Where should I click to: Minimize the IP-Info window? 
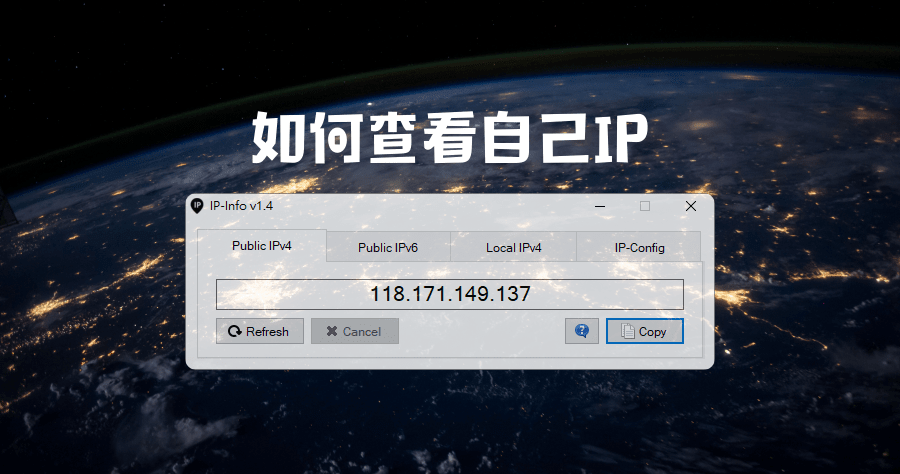[600, 206]
